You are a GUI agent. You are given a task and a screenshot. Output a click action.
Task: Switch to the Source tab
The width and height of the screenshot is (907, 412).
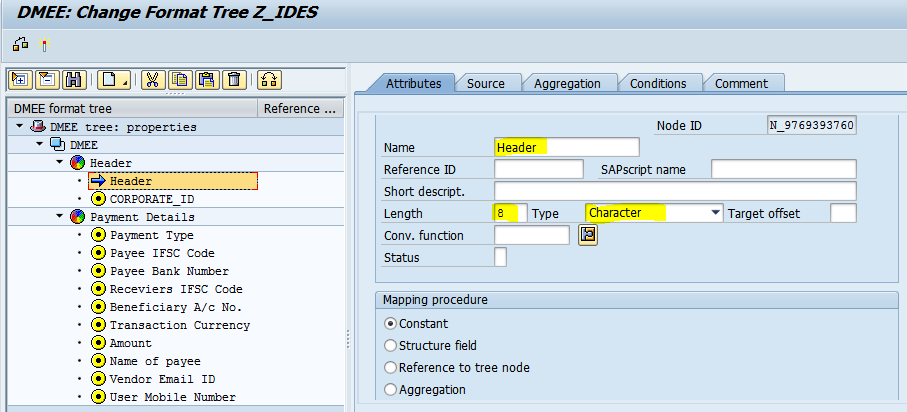[x=486, y=84]
